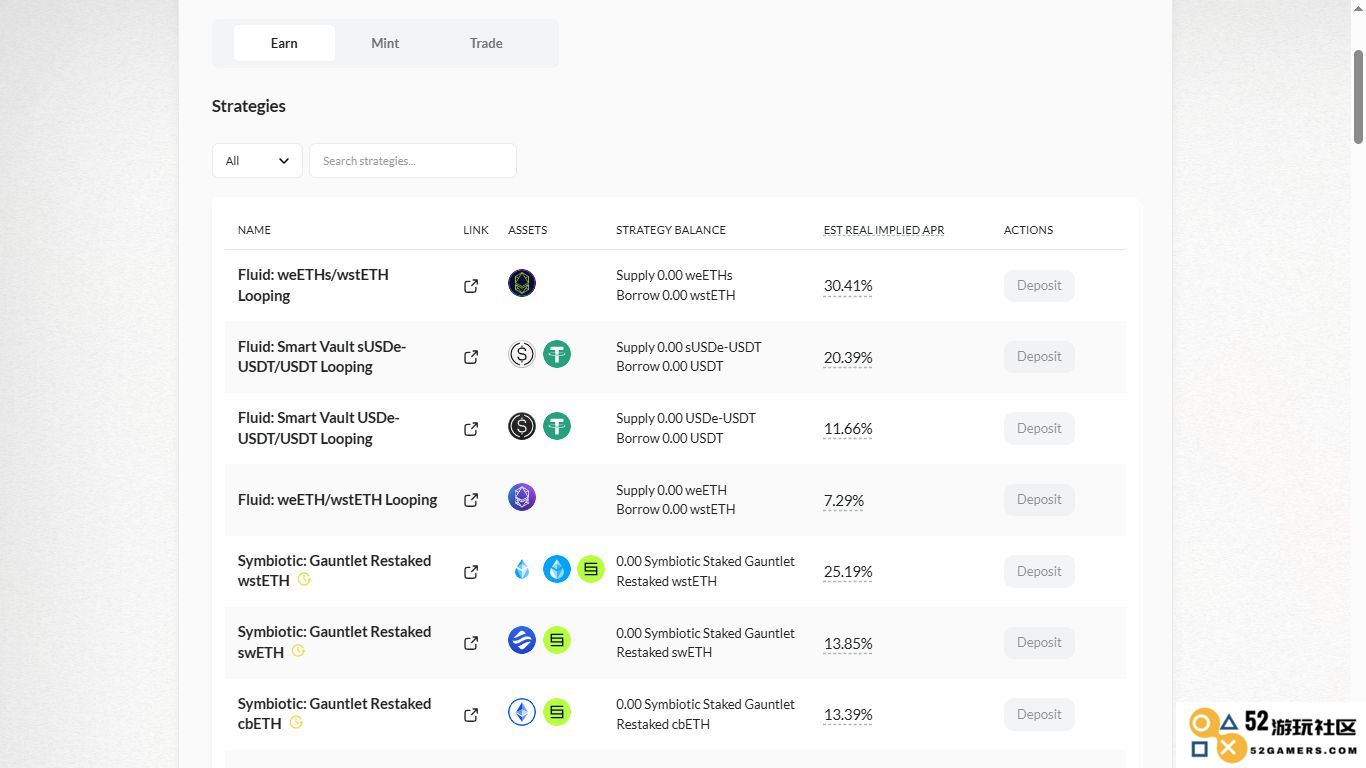
Task: Open external link for Fluid weETHs/wstETH Looping
Action: [x=471, y=286]
